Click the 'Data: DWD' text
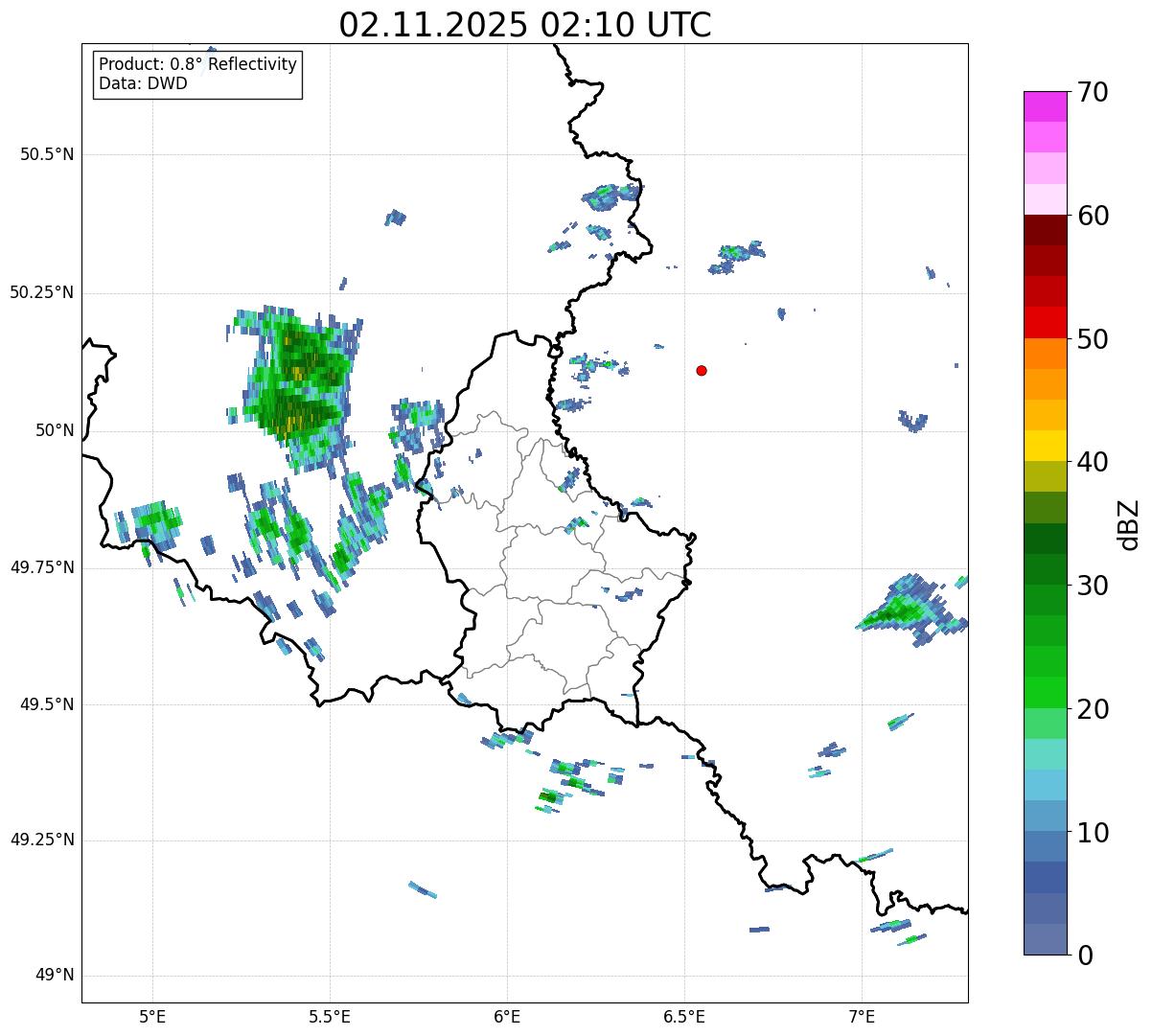 click(143, 83)
